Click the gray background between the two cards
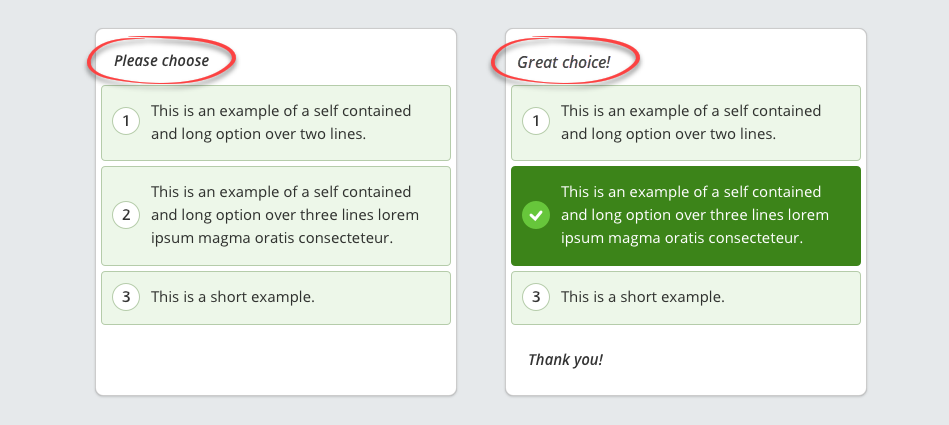This screenshot has height=425, width=949. [x=481, y=212]
